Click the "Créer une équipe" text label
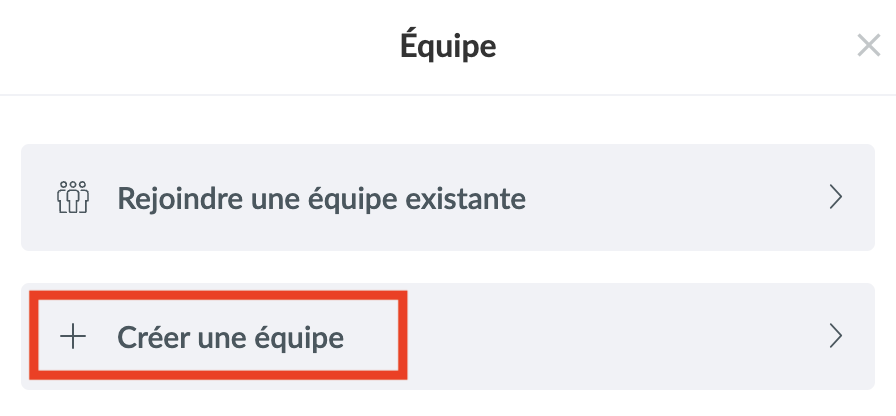The width and height of the screenshot is (896, 416). 230,337
